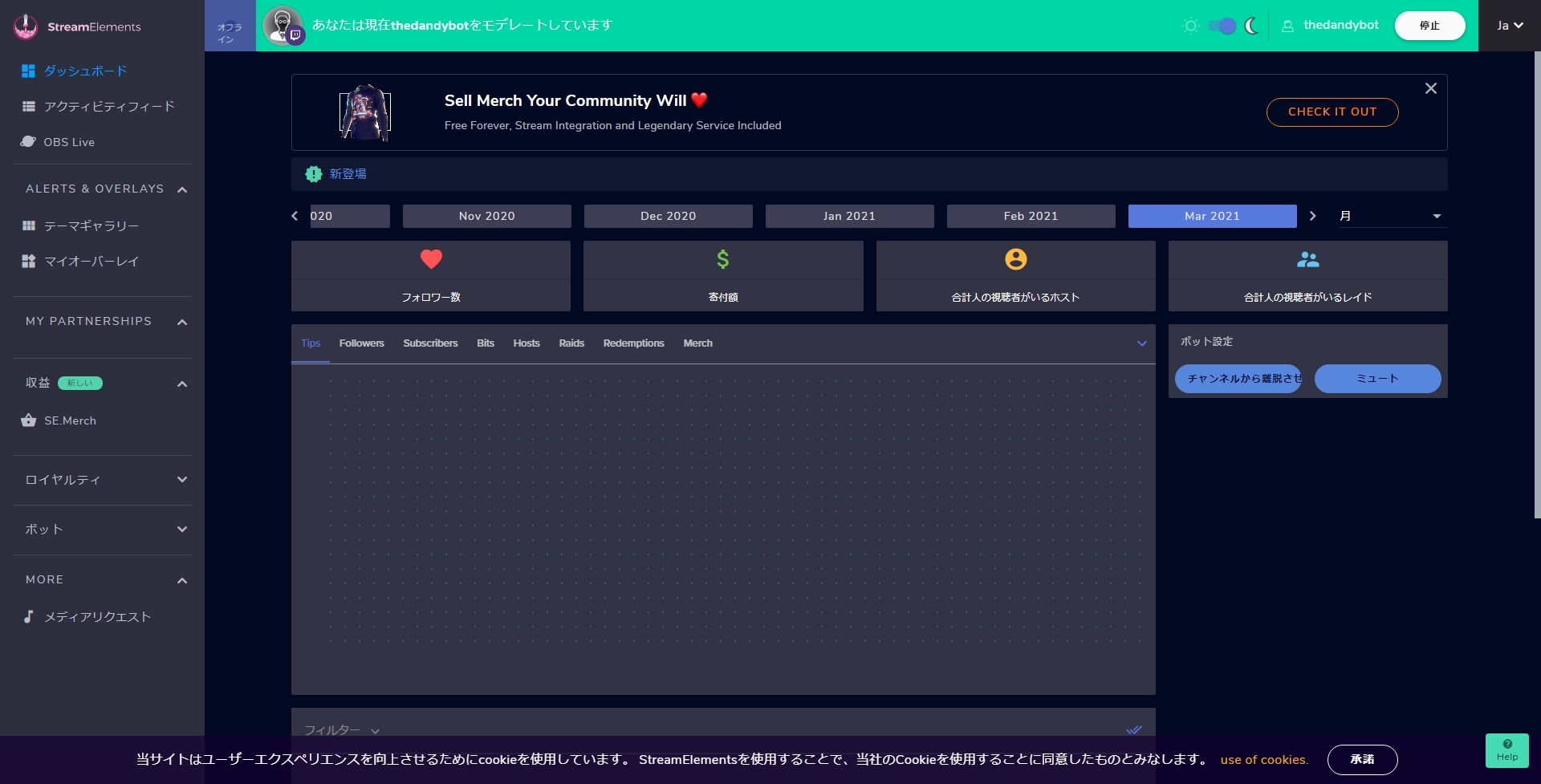
Task: Click the donations dollar icon
Action: (723, 259)
